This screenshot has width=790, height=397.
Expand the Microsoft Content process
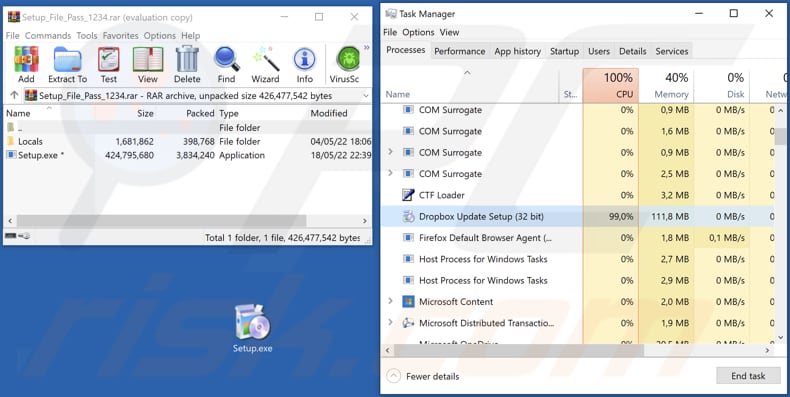(x=390, y=301)
